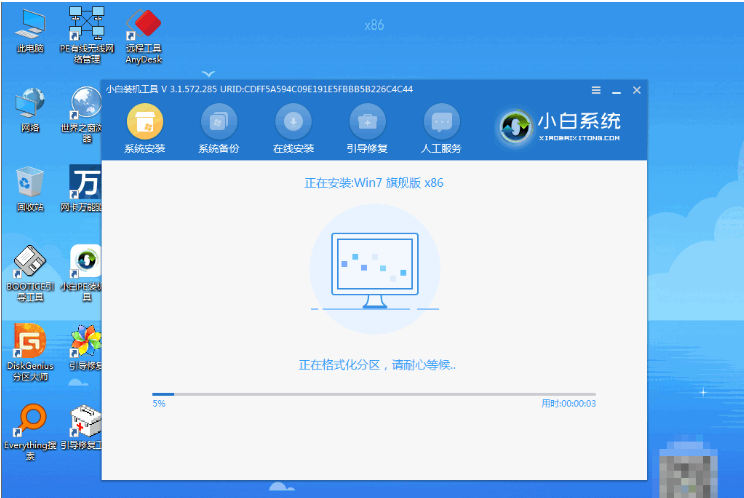This screenshot has width=744, height=498.
Task: Switch to the 系统备份 (System Backup) tab
Action: point(219,129)
